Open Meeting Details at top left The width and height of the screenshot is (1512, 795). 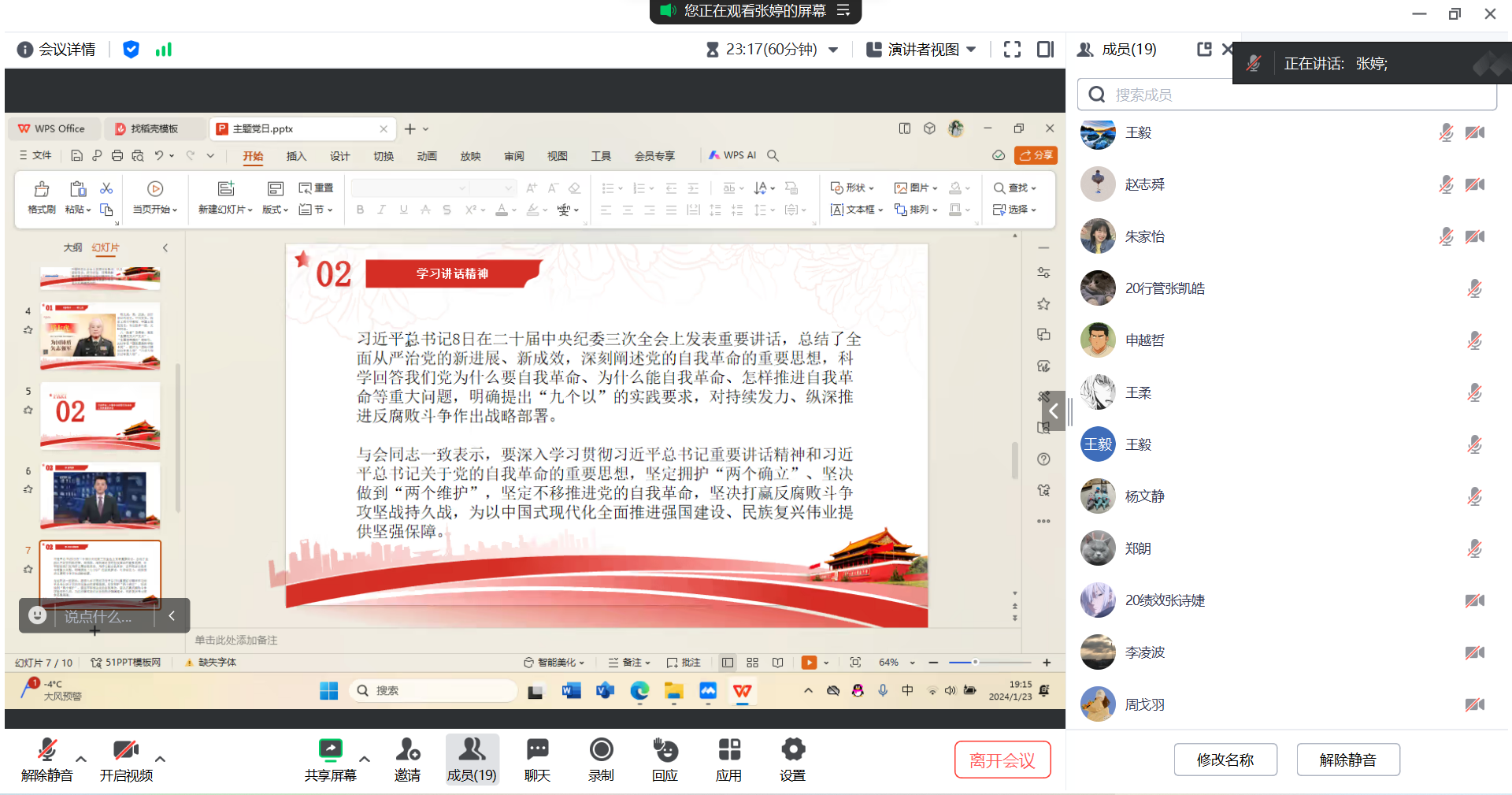click(x=57, y=50)
